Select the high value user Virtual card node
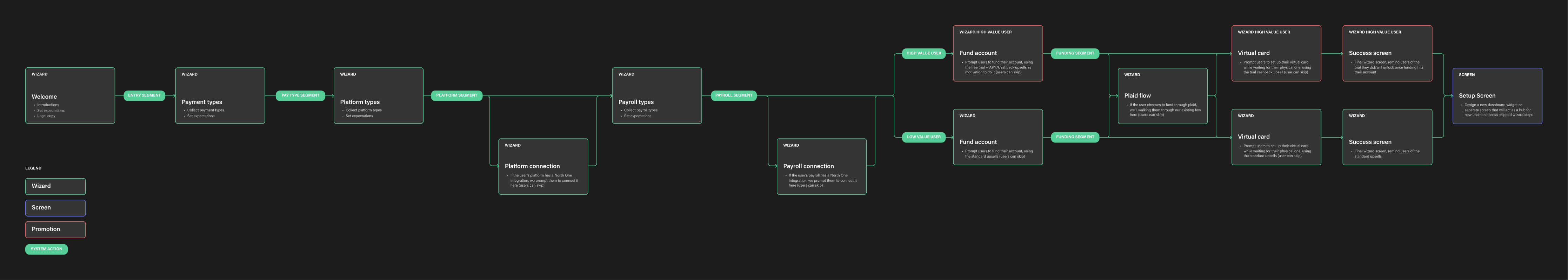 1276,54
